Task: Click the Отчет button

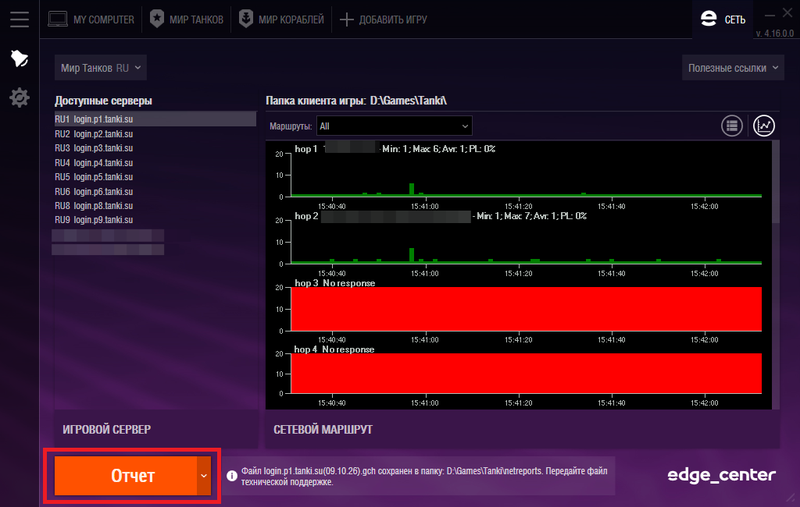Action: tap(126, 475)
